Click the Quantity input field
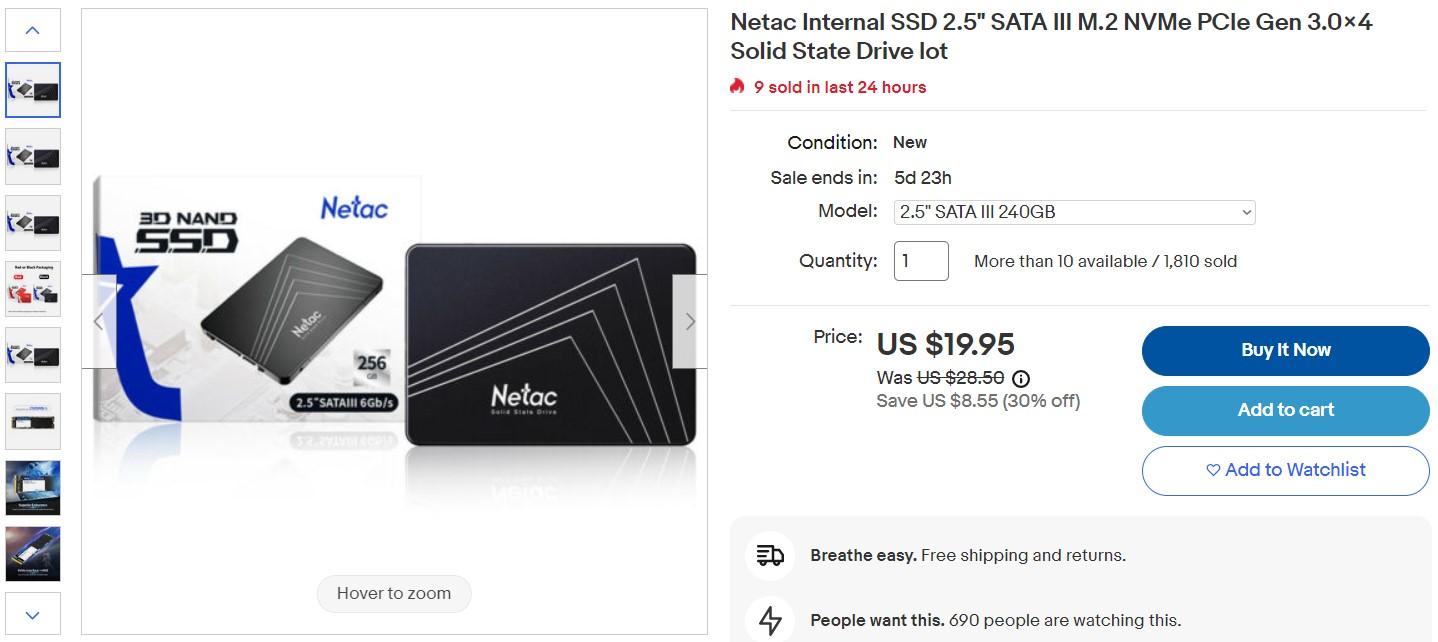This screenshot has height=642, width=1438. coord(920,260)
